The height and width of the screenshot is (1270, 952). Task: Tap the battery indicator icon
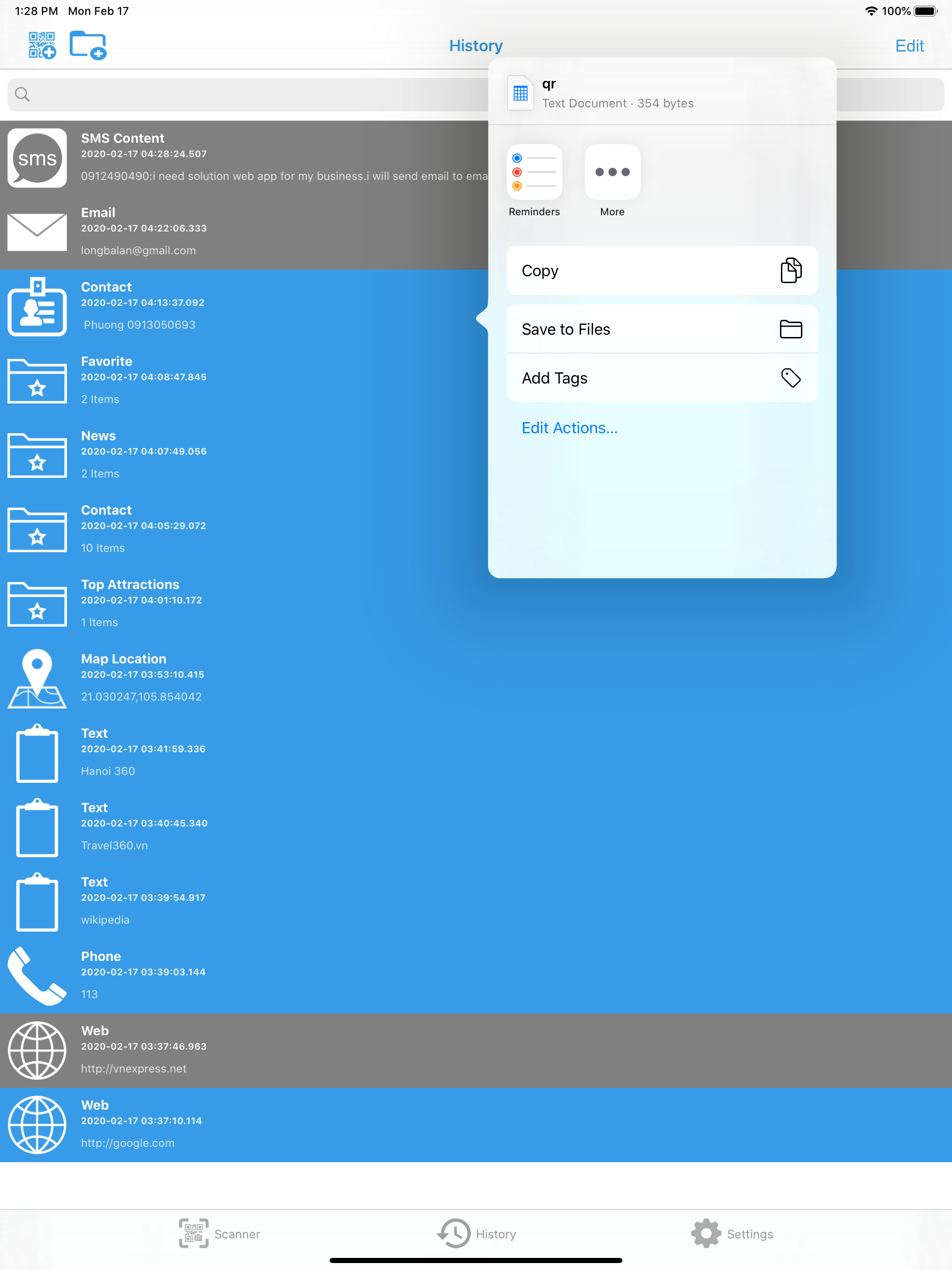[x=926, y=11]
